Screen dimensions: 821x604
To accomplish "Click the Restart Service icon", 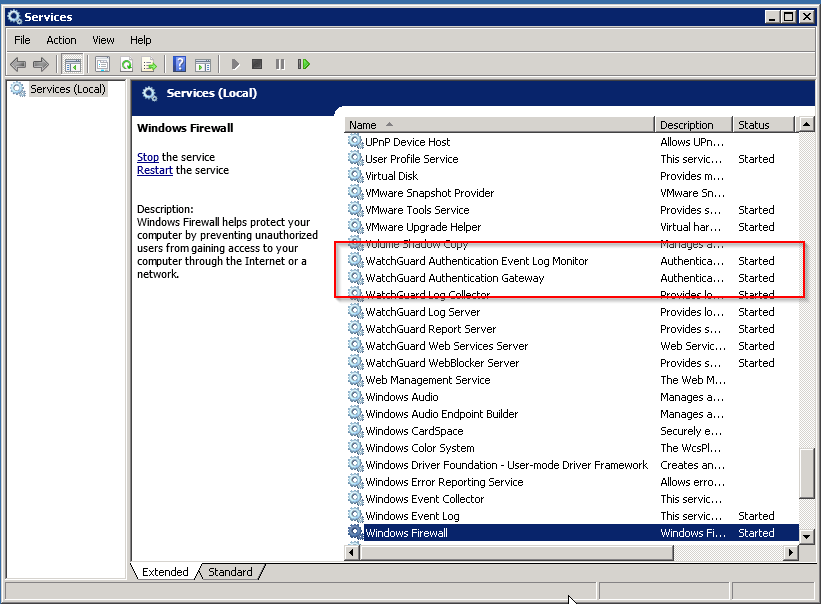I will pos(304,64).
